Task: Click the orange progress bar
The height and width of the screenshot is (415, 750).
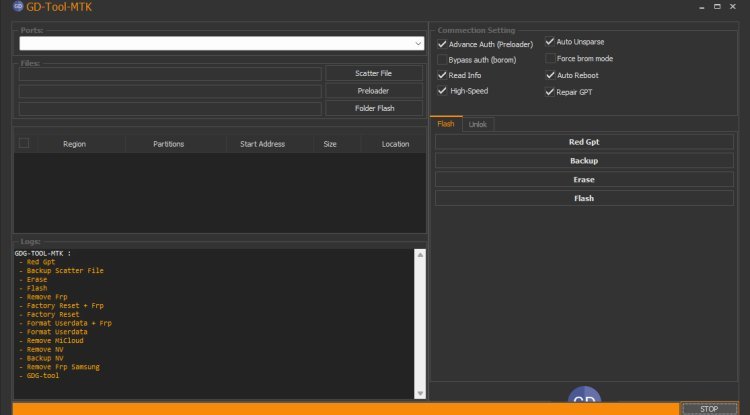Action: pyautogui.click(x=345, y=409)
